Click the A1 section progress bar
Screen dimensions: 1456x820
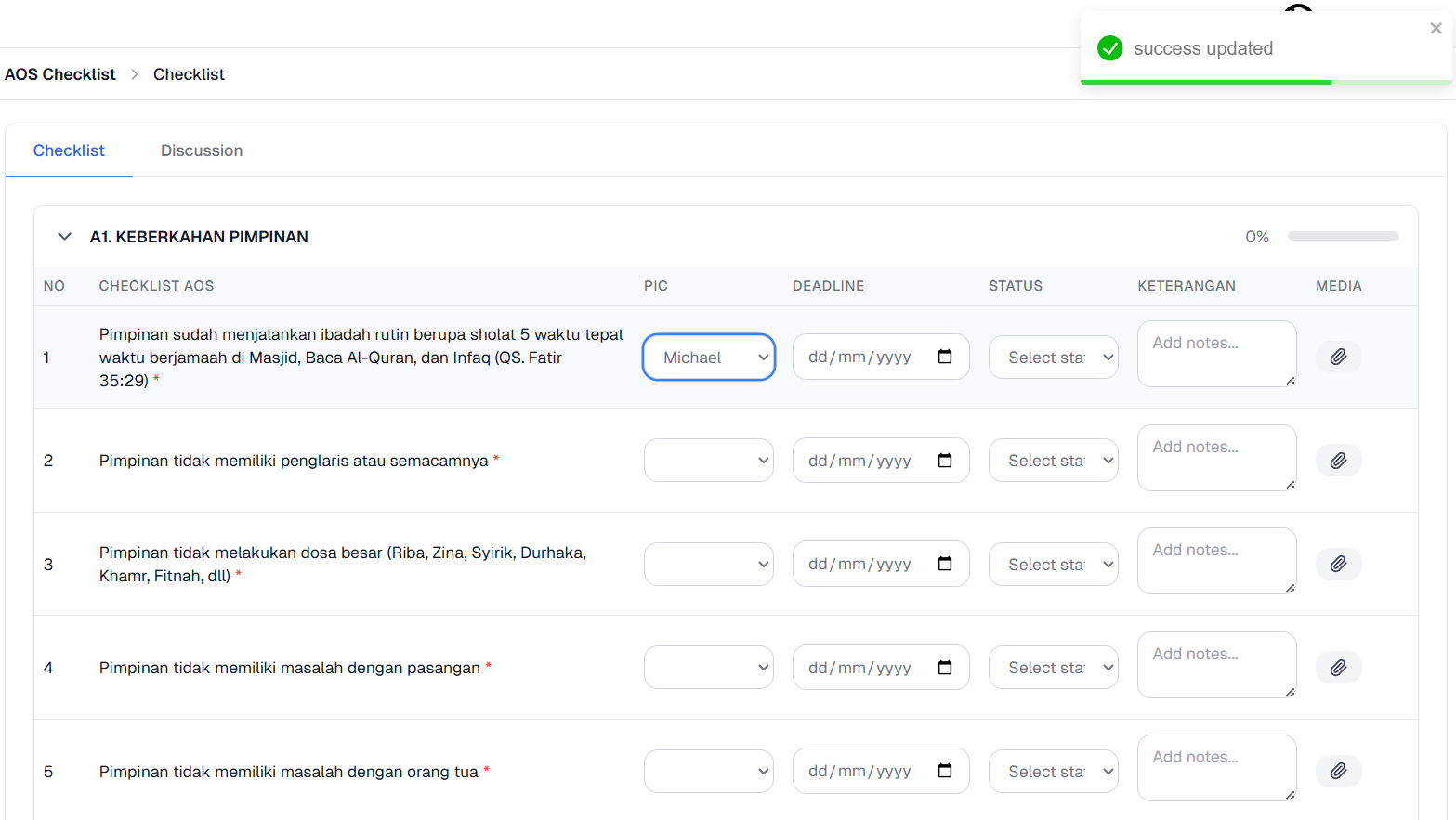(x=1343, y=237)
